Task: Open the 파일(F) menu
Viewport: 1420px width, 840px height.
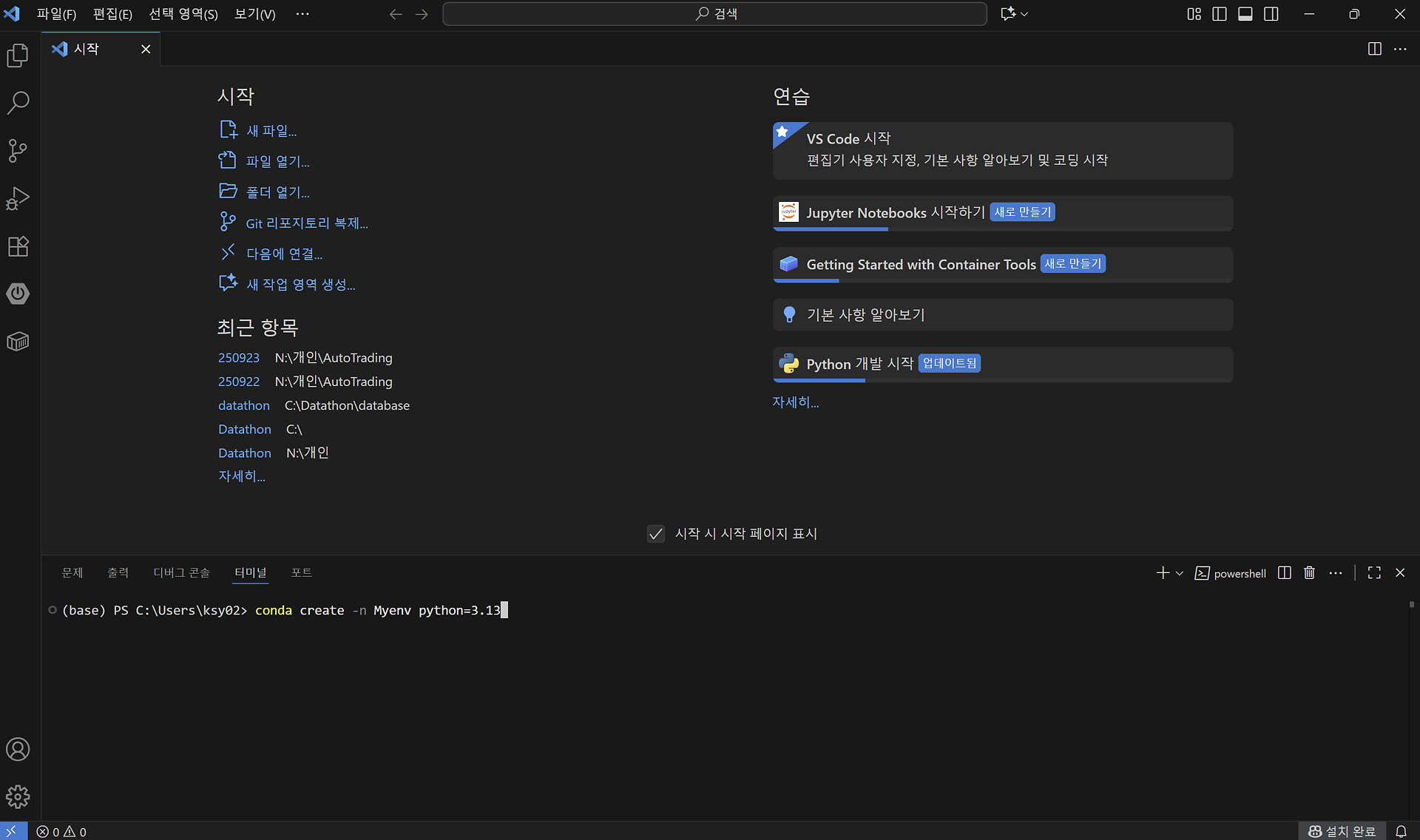Action: 56,14
